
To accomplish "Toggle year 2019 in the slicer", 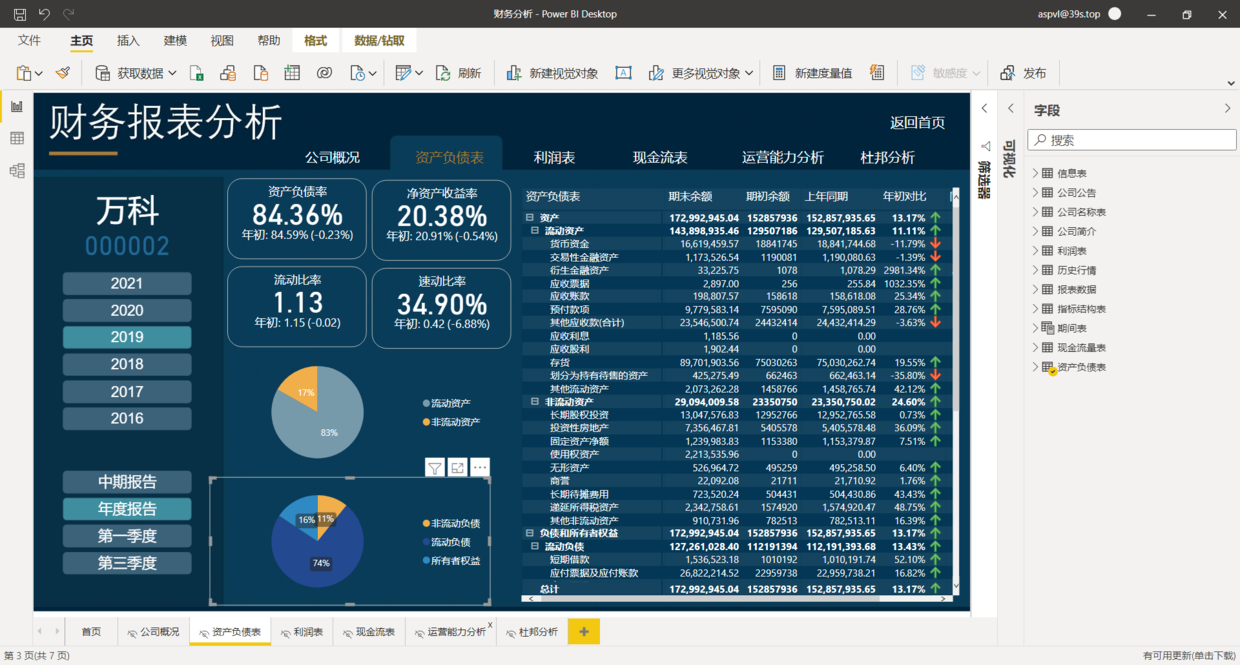I will [127, 337].
